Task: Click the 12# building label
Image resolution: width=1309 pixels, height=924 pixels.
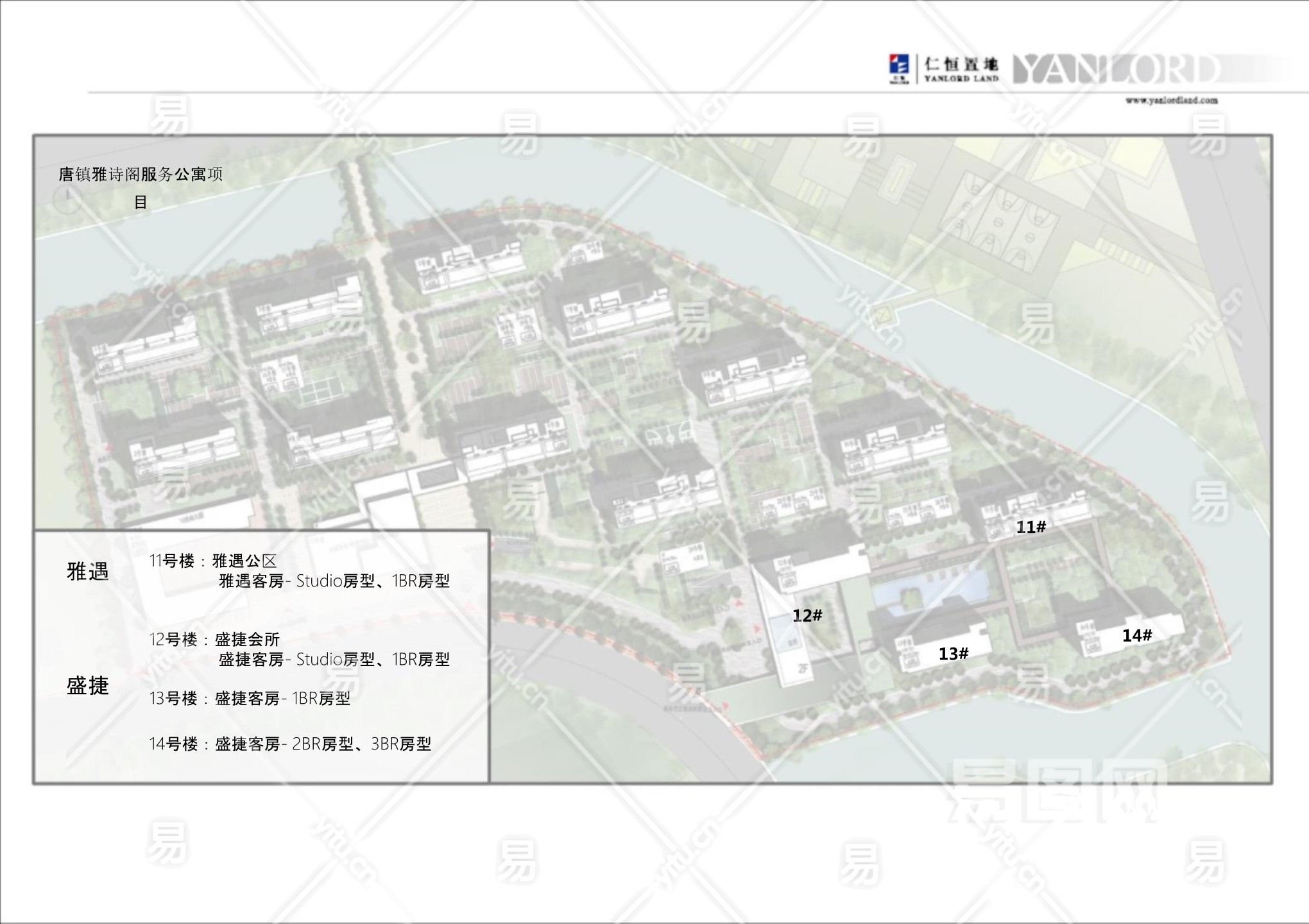Action: point(807,616)
